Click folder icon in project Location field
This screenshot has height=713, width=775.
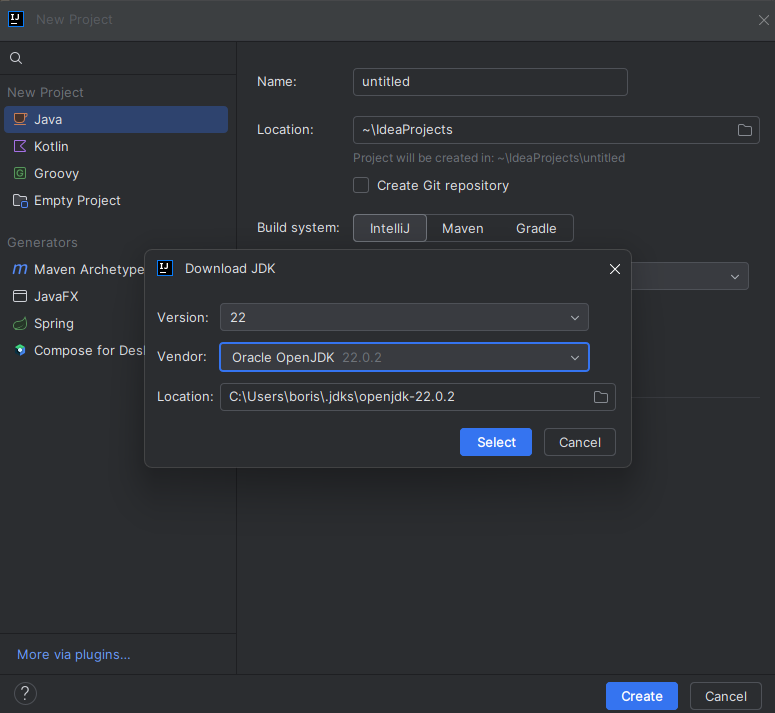(x=745, y=130)
